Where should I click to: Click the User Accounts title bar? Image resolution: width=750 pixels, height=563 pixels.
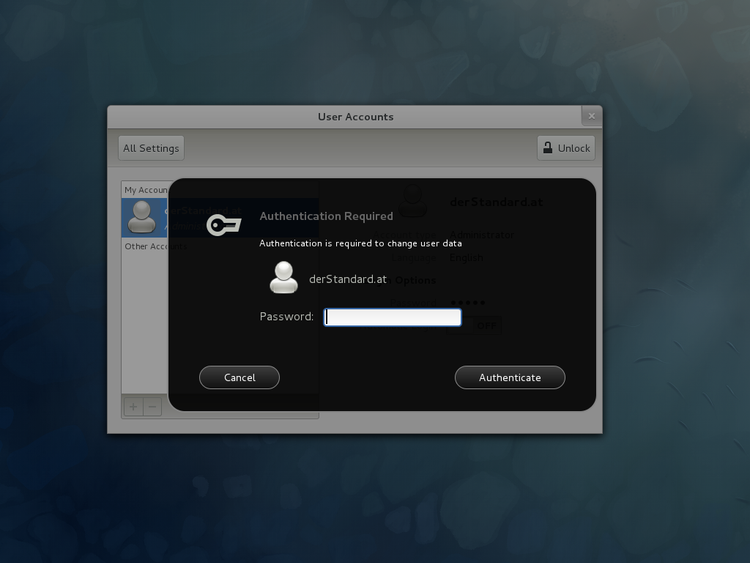click(355, 116)
